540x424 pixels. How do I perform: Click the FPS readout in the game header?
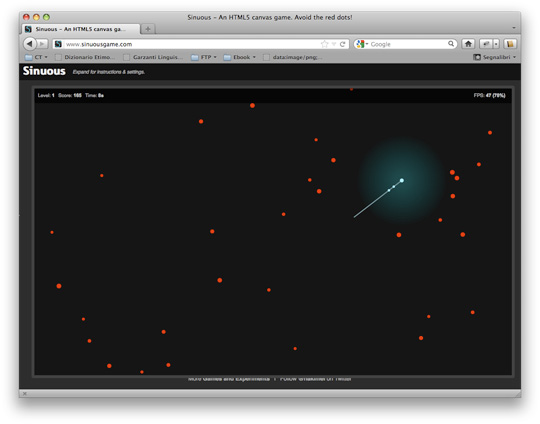click(489, 95)
